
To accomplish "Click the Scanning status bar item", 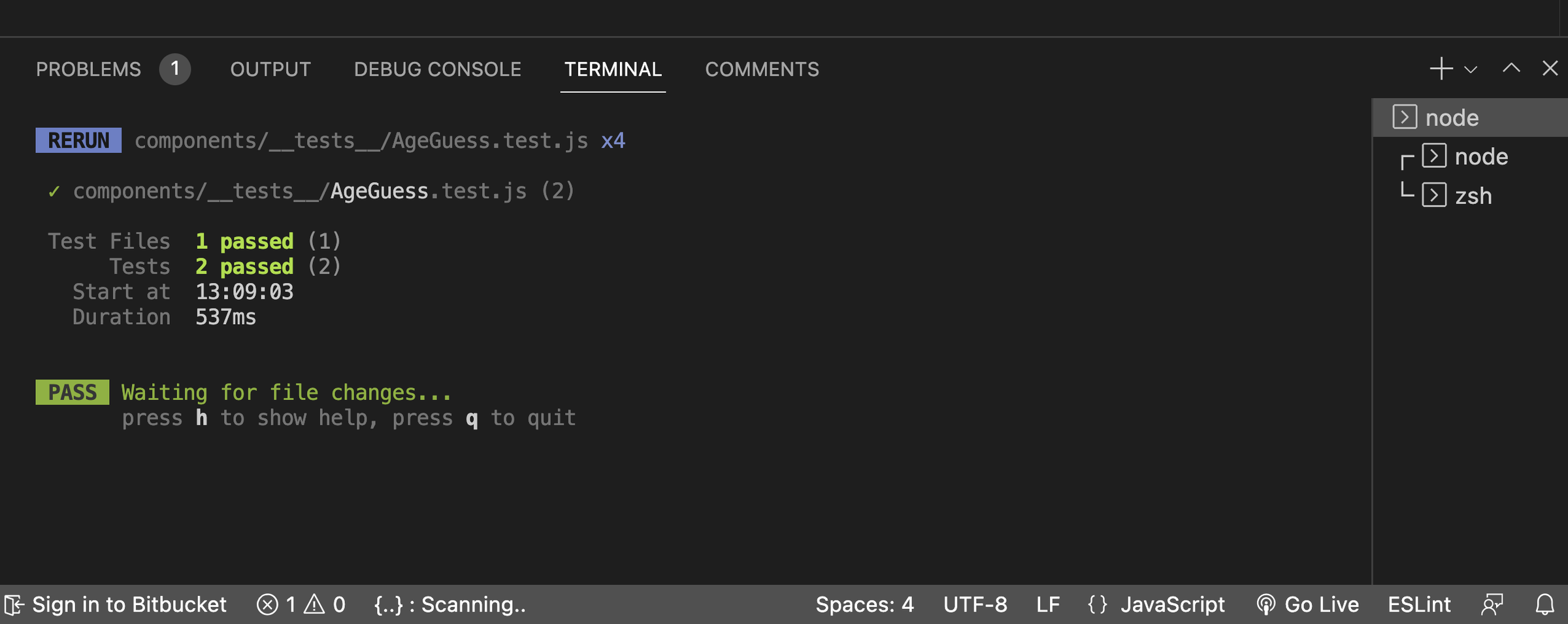I will click(x=450, y=604).
